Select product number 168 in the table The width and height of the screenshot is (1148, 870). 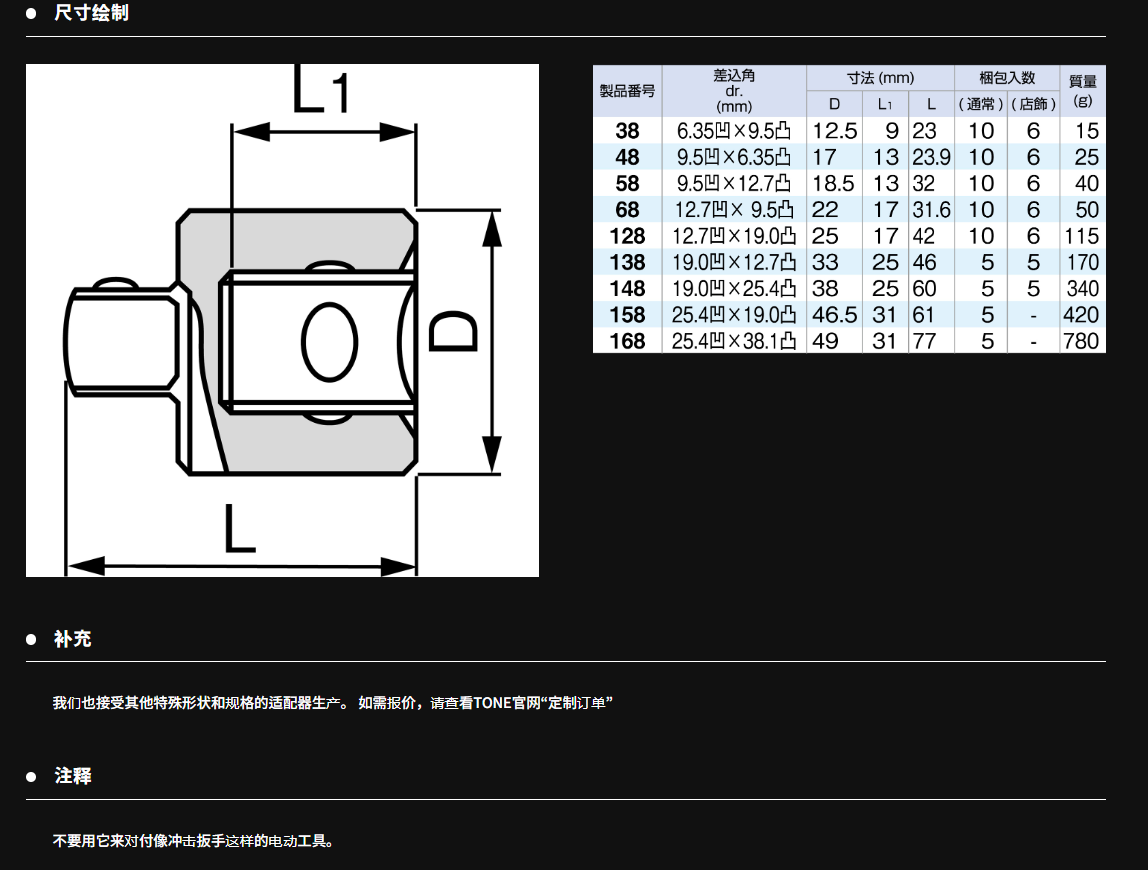[x=627, y=341]
